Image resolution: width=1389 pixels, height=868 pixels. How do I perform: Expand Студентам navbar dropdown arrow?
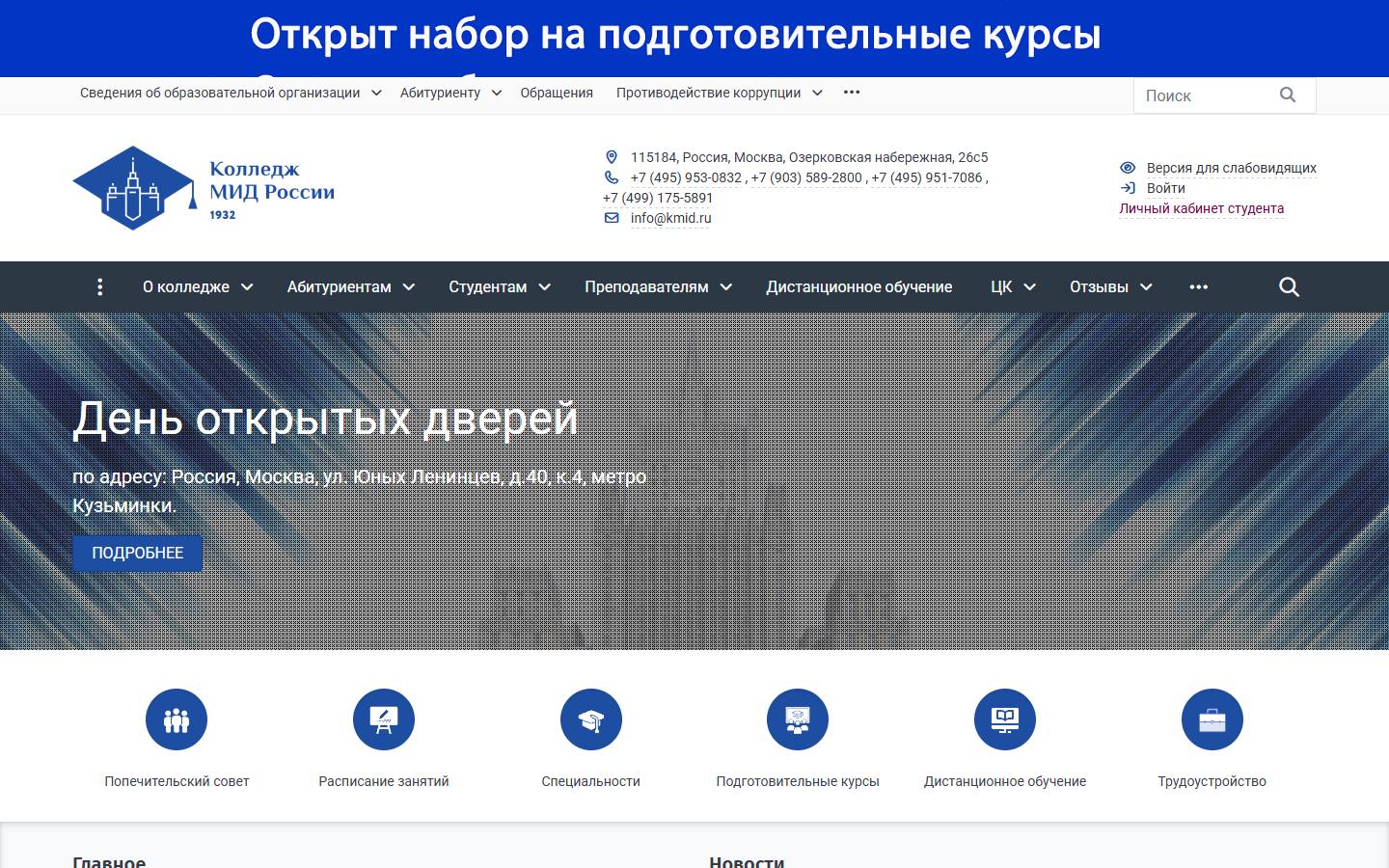[544, 286]
